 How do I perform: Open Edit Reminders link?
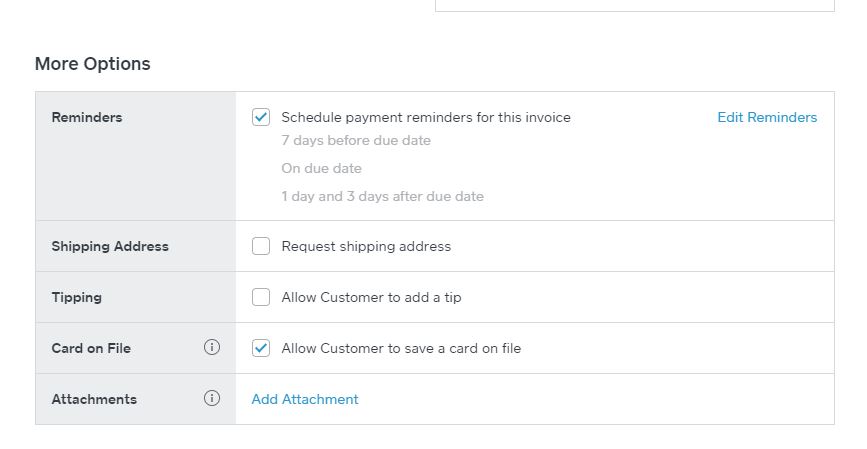[x=767, y=117]
